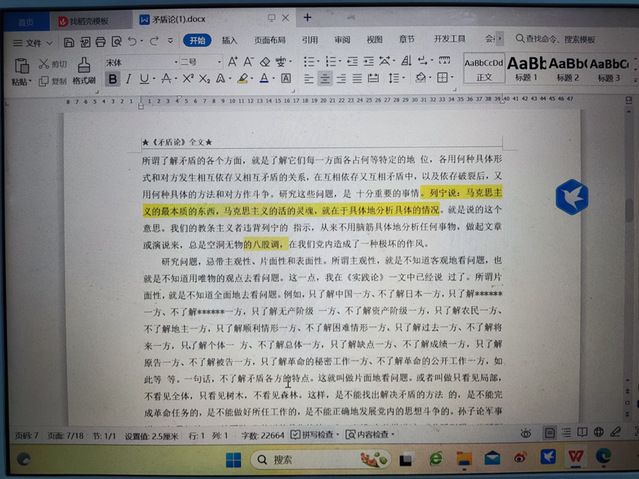
Task: Toggle bold formatting in the ribbon
Action: click(112, 79)
